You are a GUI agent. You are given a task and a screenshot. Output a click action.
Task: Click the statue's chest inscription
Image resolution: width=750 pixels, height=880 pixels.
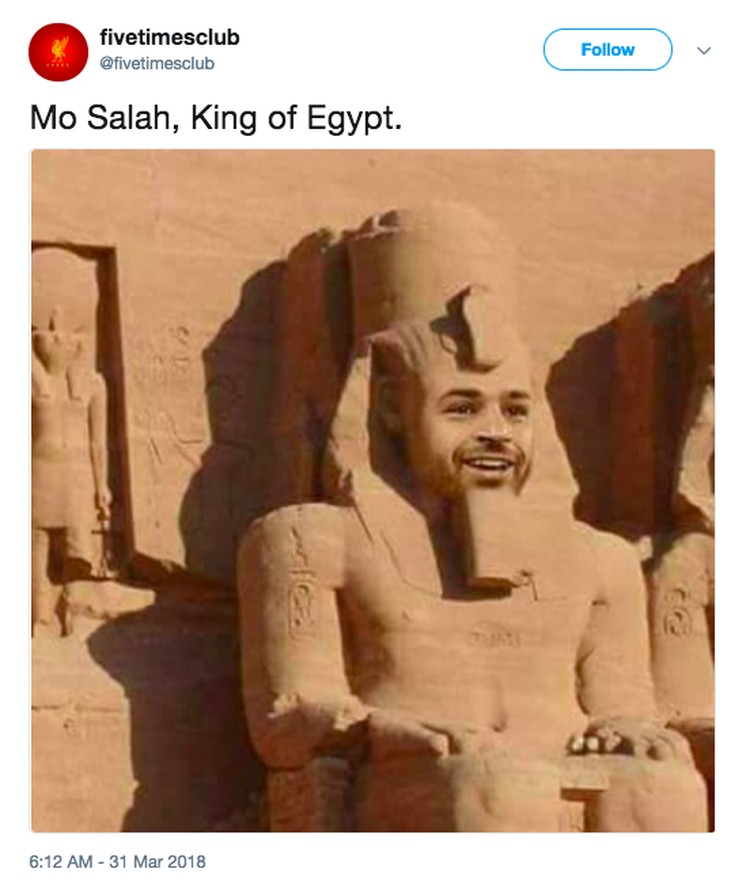point(495,638)
